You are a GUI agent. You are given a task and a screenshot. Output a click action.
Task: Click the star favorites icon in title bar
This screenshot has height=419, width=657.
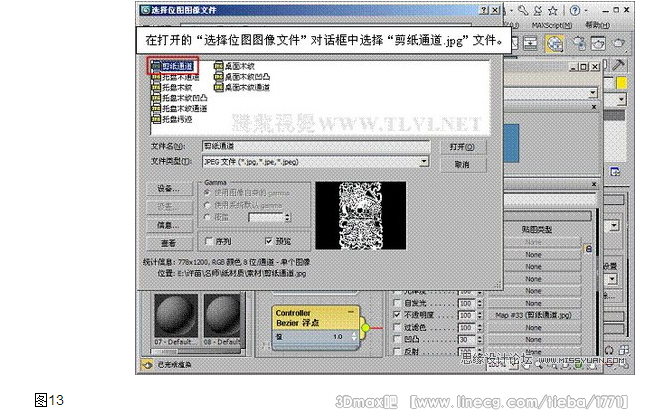pyautogui.click(x=553, y=10)
